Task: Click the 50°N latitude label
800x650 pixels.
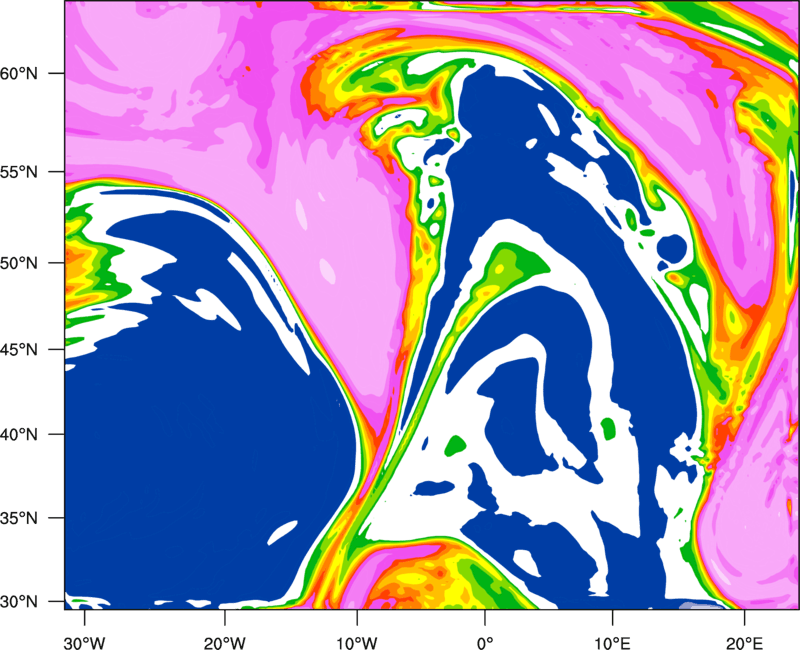Action: pos(19,263)
